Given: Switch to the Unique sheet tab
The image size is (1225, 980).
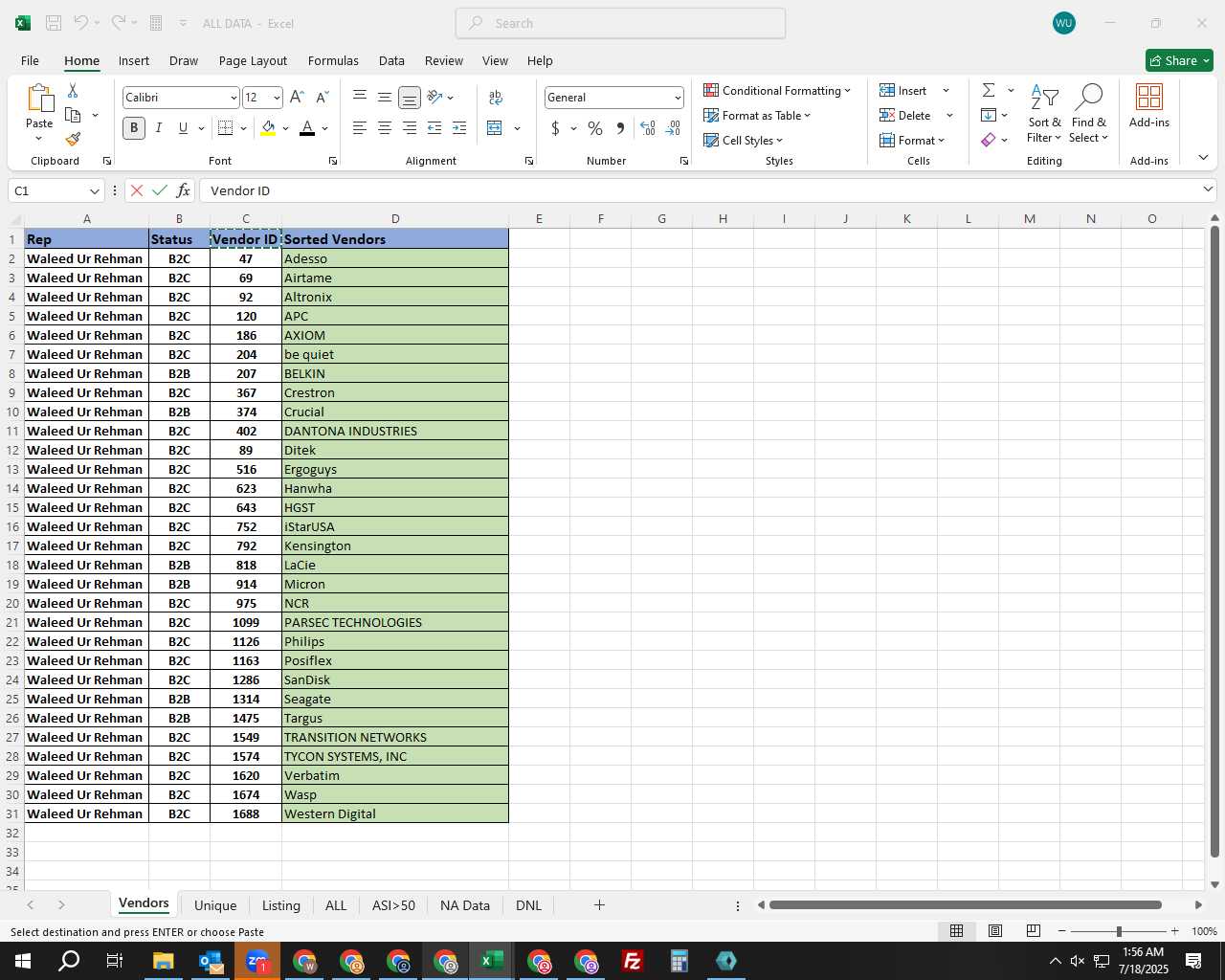Looking at the screenshot, I should coord(215,905).
